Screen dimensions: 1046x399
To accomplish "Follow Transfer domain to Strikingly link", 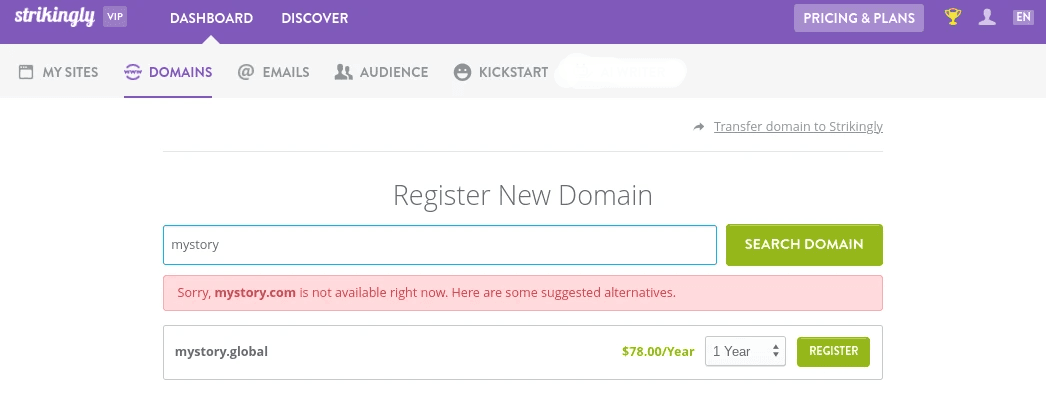I will tap(798, 127).
